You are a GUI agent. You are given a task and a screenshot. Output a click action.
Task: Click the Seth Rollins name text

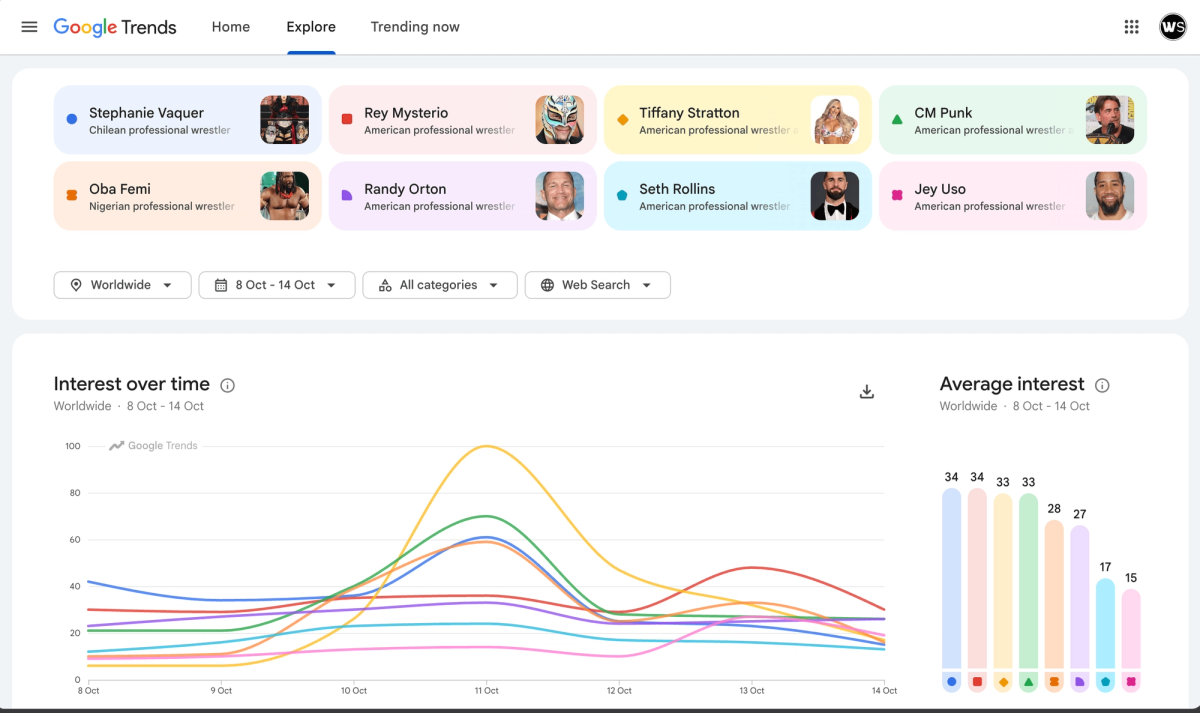click(x=677, y=189)
